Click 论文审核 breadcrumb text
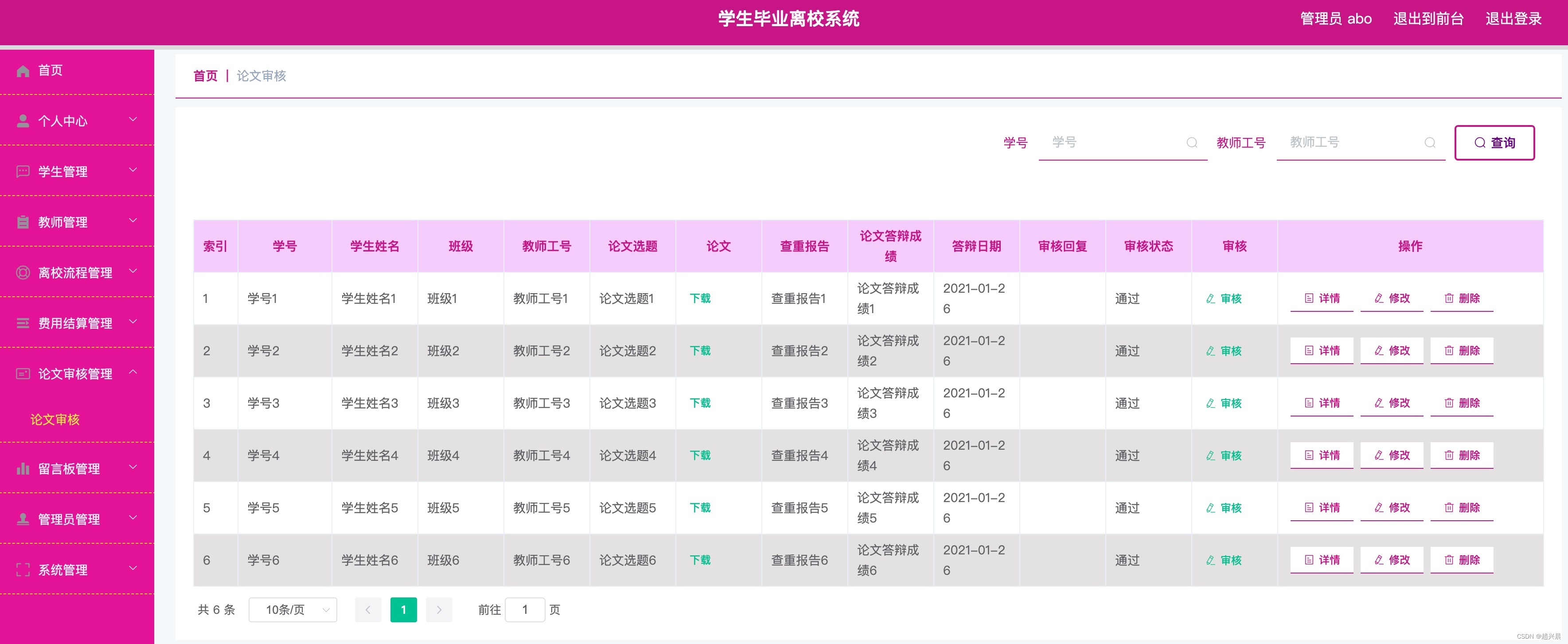The image size is (1568, 644). click(261, 76)
